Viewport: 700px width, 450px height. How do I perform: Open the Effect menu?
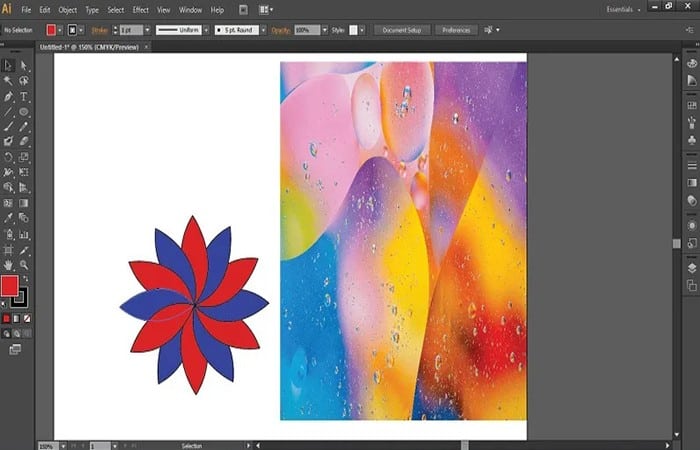point(140,9)
